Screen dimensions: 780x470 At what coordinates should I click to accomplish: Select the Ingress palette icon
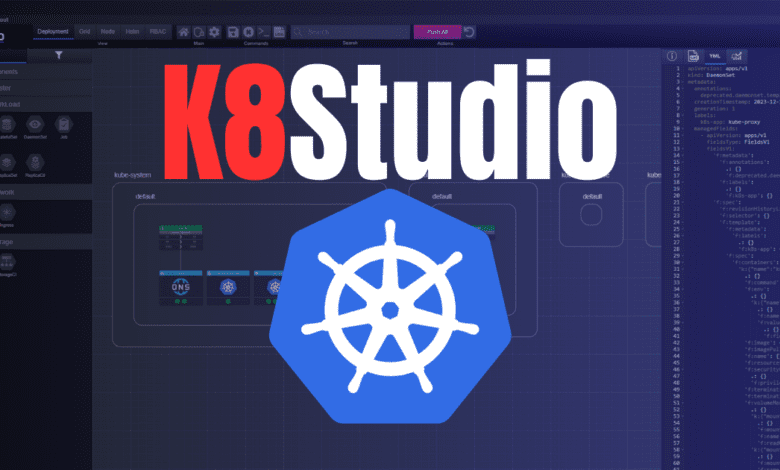point(7,213)
